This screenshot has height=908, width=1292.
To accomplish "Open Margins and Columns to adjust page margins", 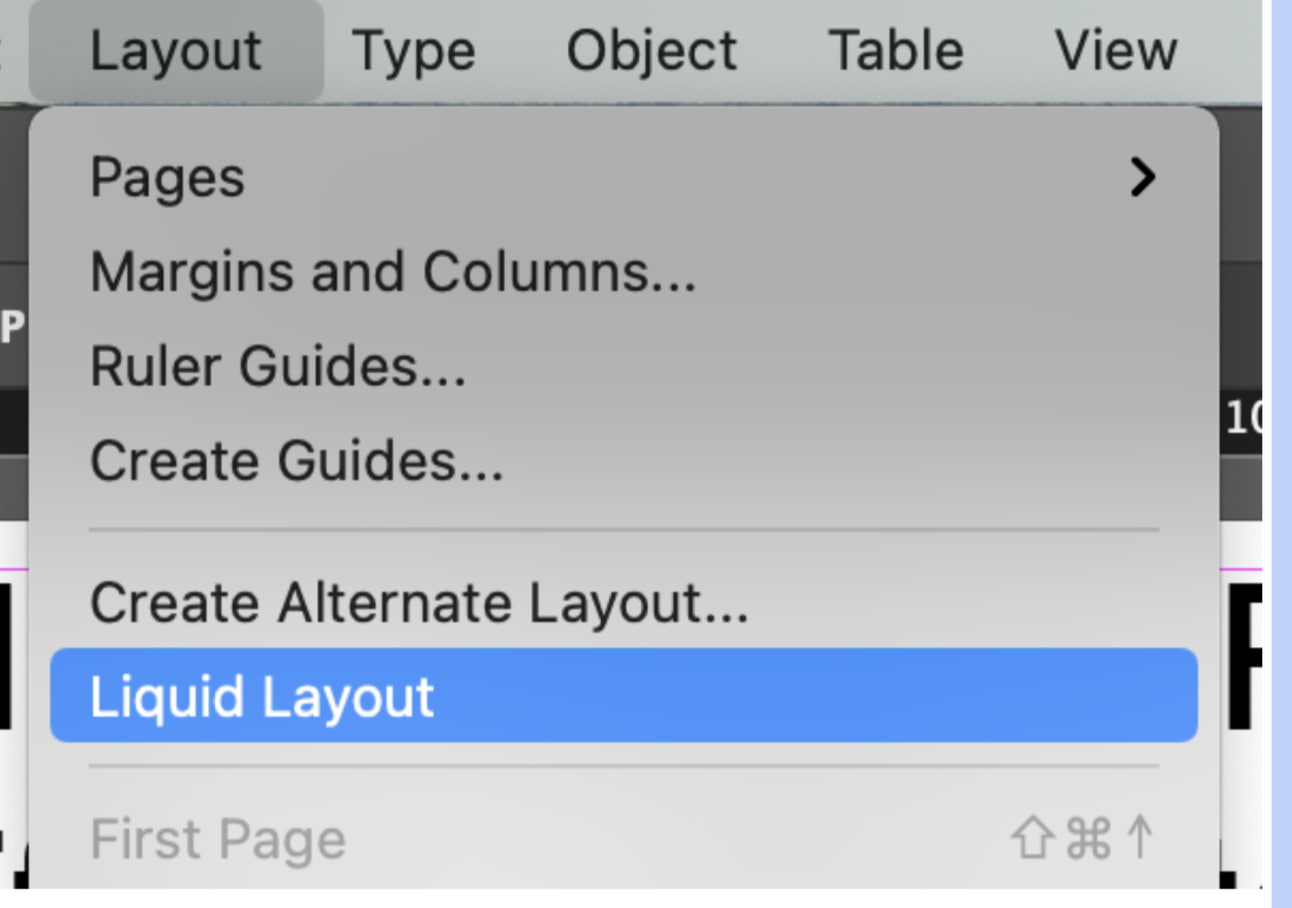I will (x=394, y=271).
